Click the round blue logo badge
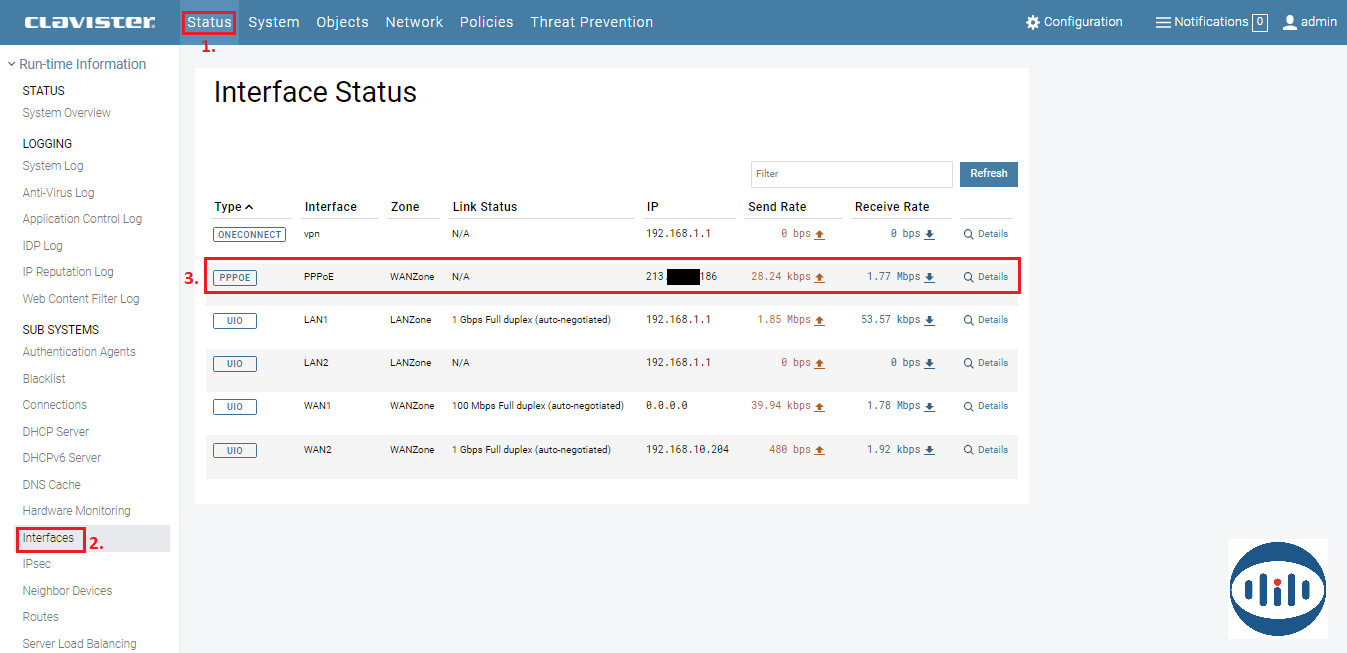 [x=1278, y=589]
